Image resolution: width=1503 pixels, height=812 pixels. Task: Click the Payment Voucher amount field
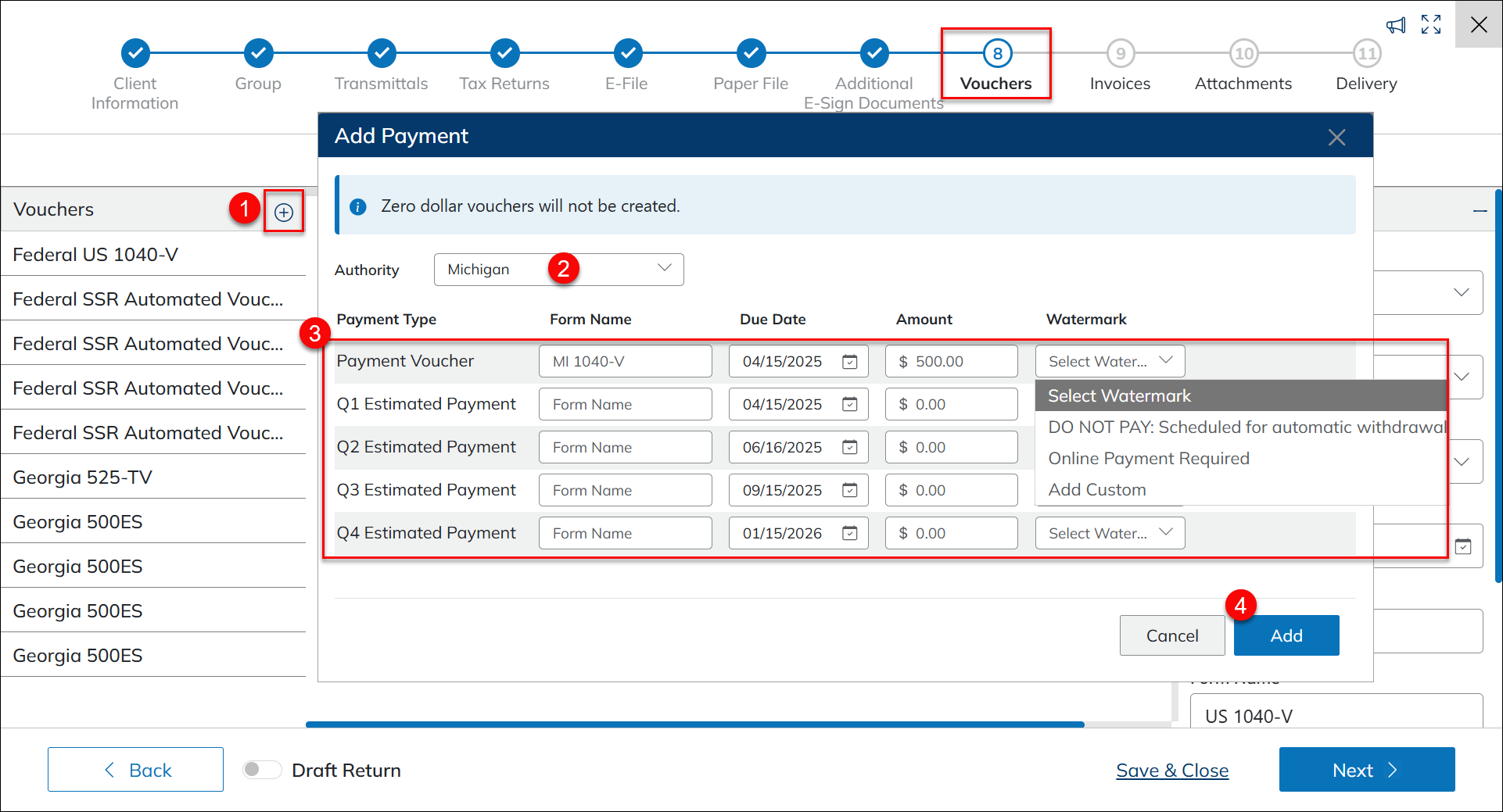pyautogui.click(x=951, y=362)
